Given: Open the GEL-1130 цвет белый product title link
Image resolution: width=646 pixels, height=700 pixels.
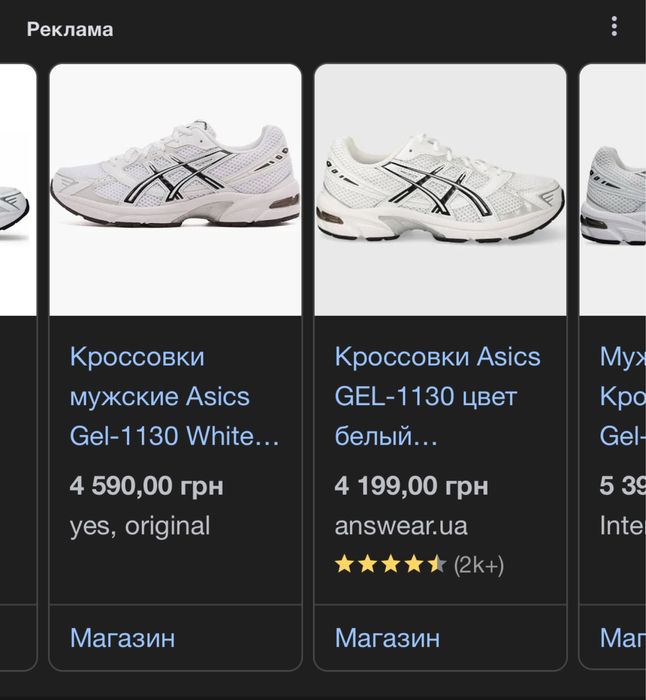Looking at the screenshot, I should click(x=437, y=397).
